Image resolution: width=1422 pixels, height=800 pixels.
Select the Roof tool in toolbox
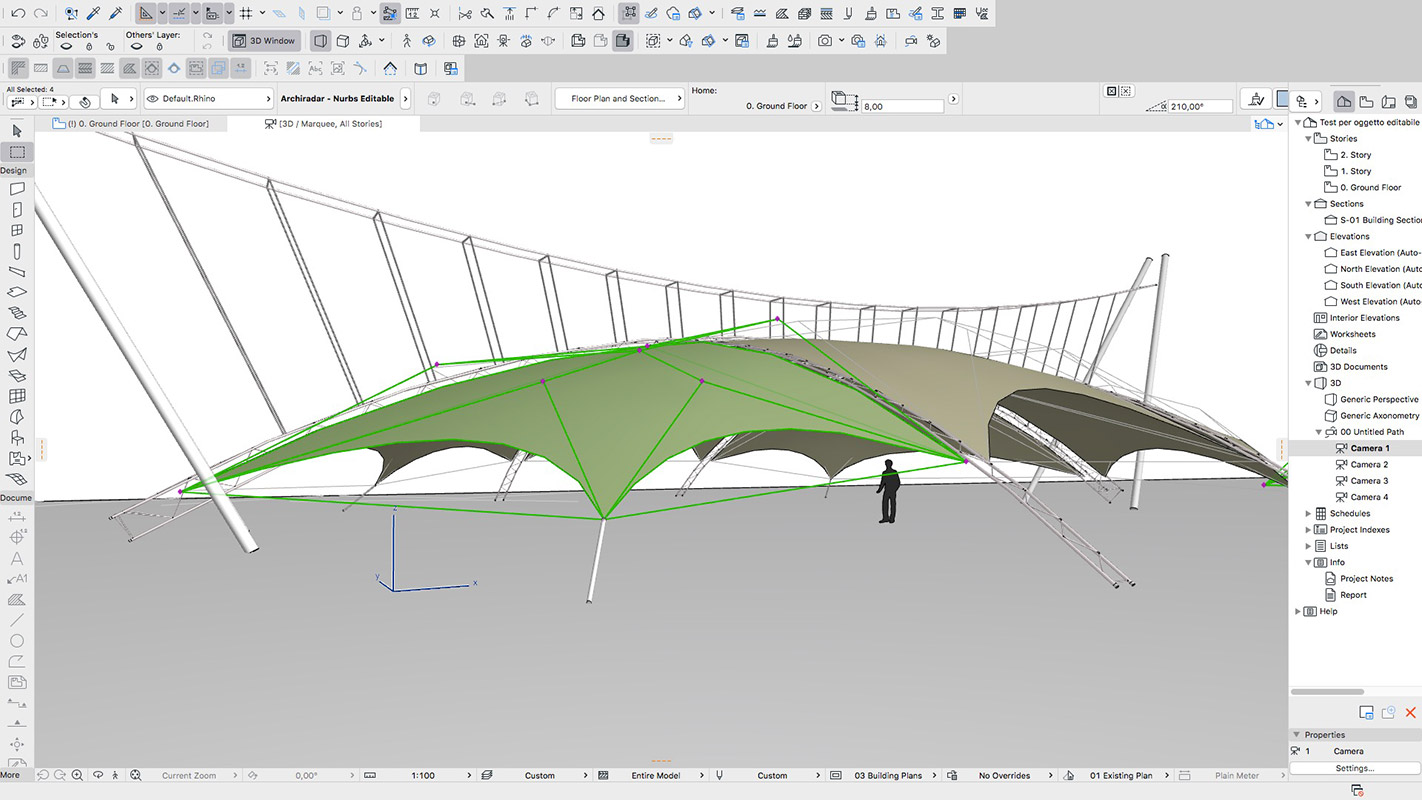point(17,334)
